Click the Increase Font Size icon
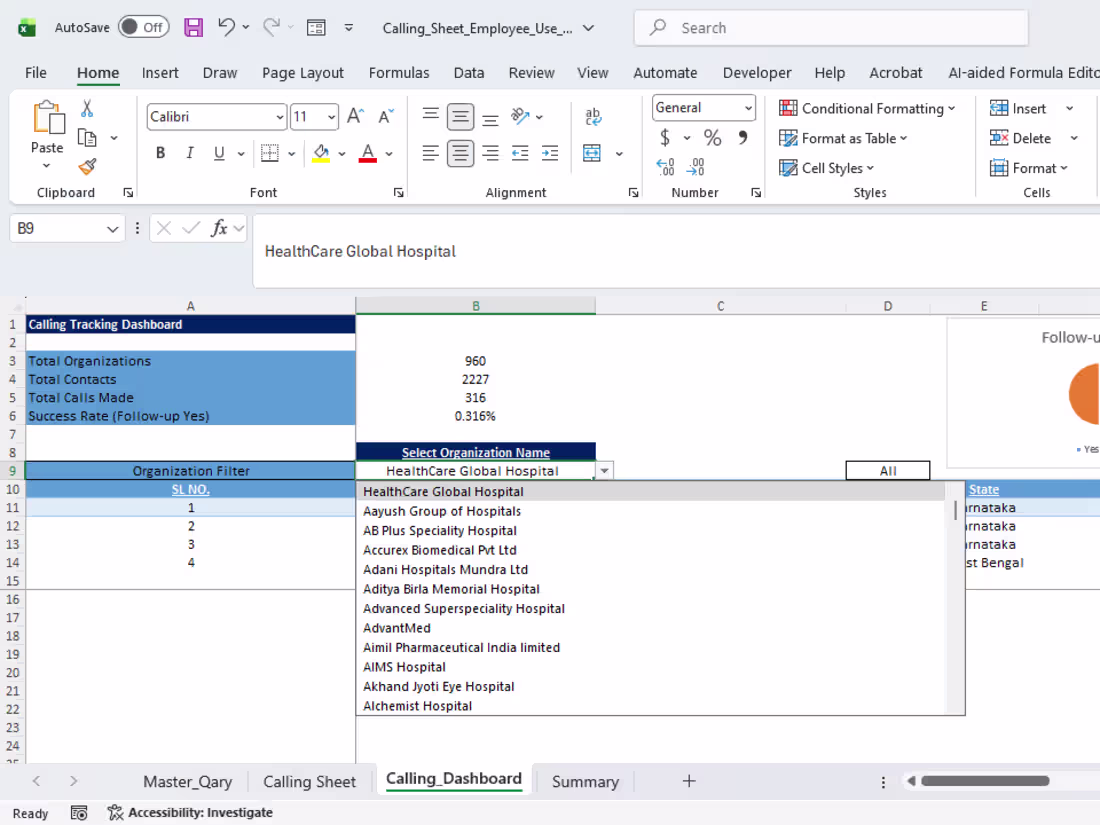1100x825 pixels. (355, 117)
